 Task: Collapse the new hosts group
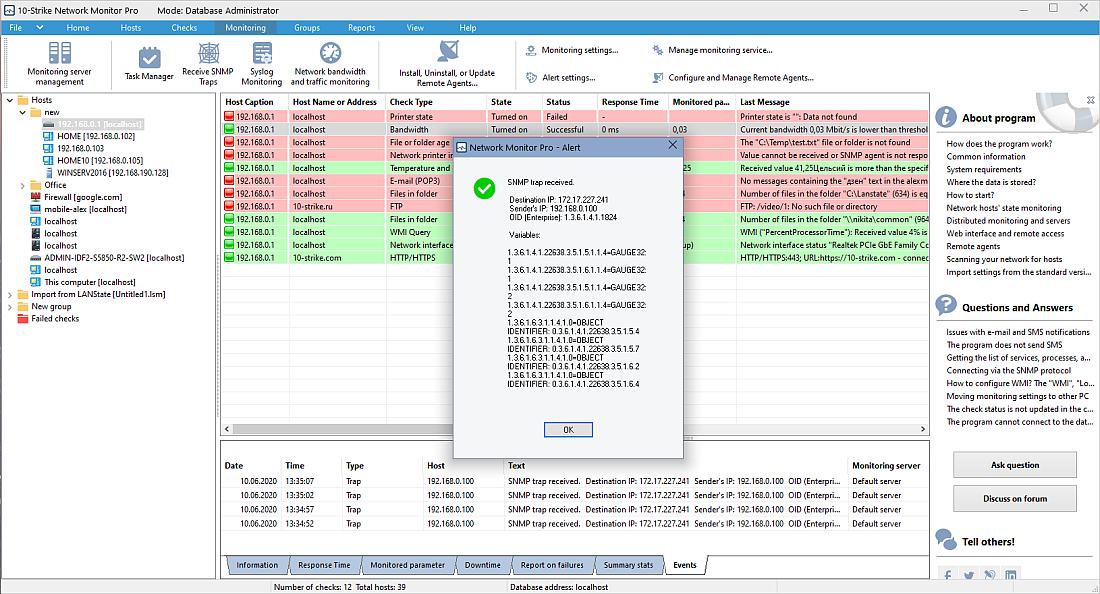tap(21, 112)
